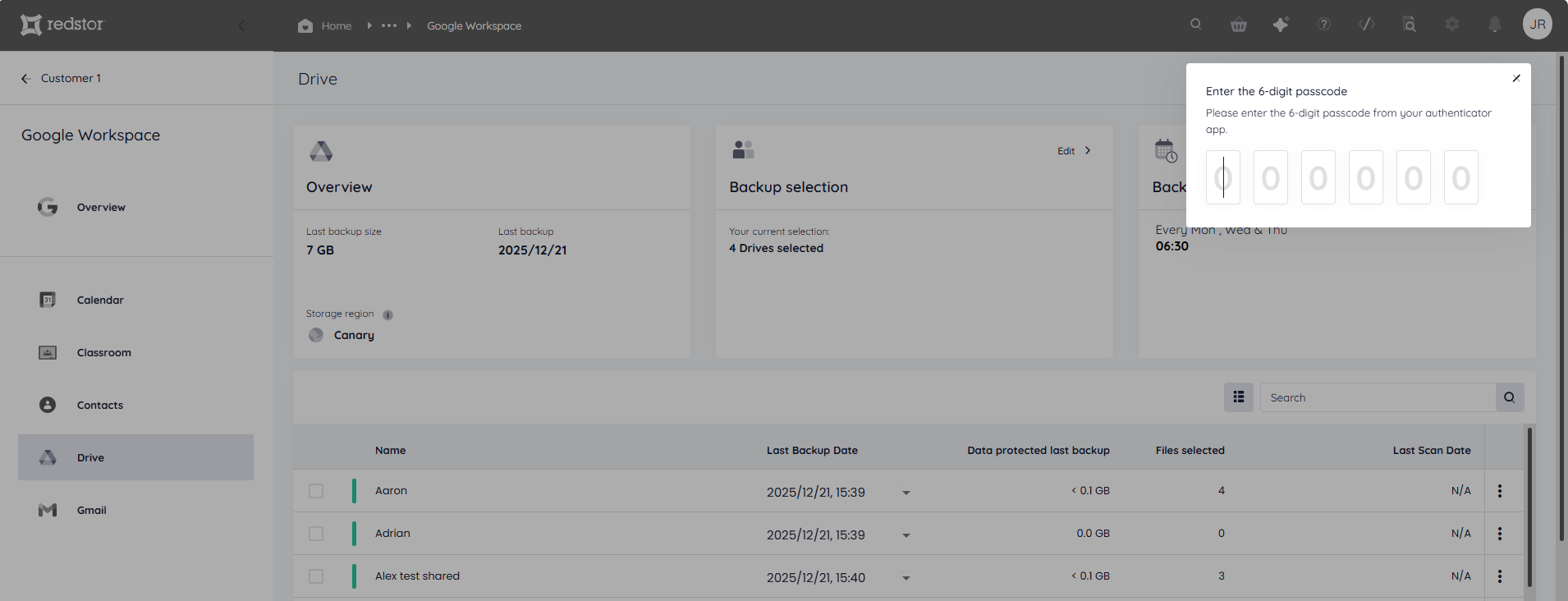Open the JR user avatar menu
1568x601 pixels.
1538,25
